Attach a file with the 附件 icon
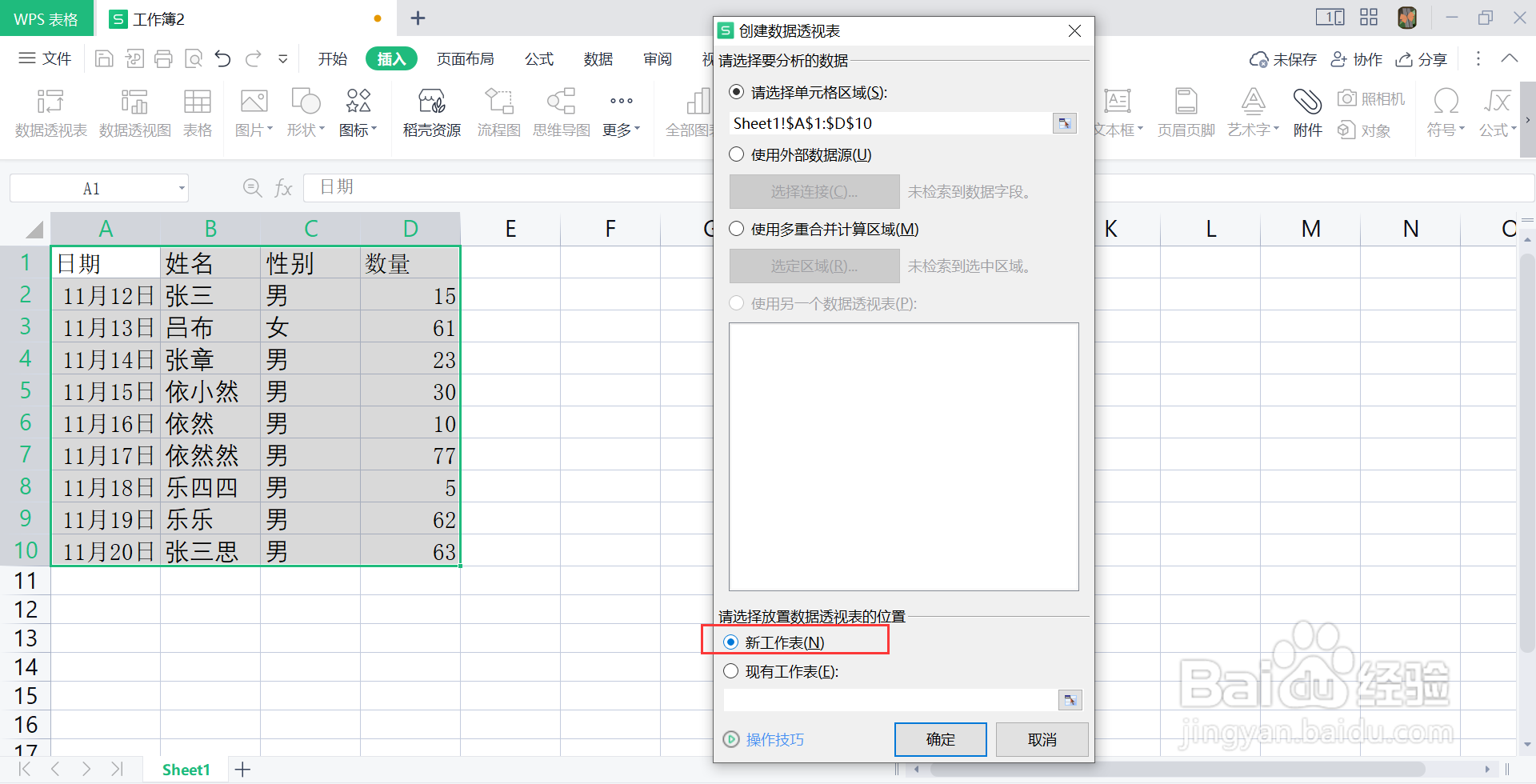 point(1306,112)
